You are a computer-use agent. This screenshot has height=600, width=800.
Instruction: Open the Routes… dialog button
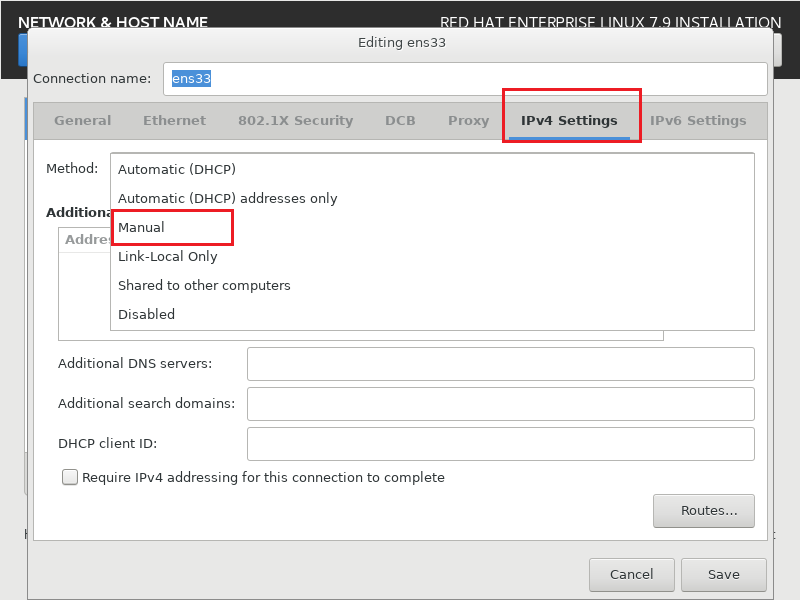pyautogui.click(x=704, y=511)
